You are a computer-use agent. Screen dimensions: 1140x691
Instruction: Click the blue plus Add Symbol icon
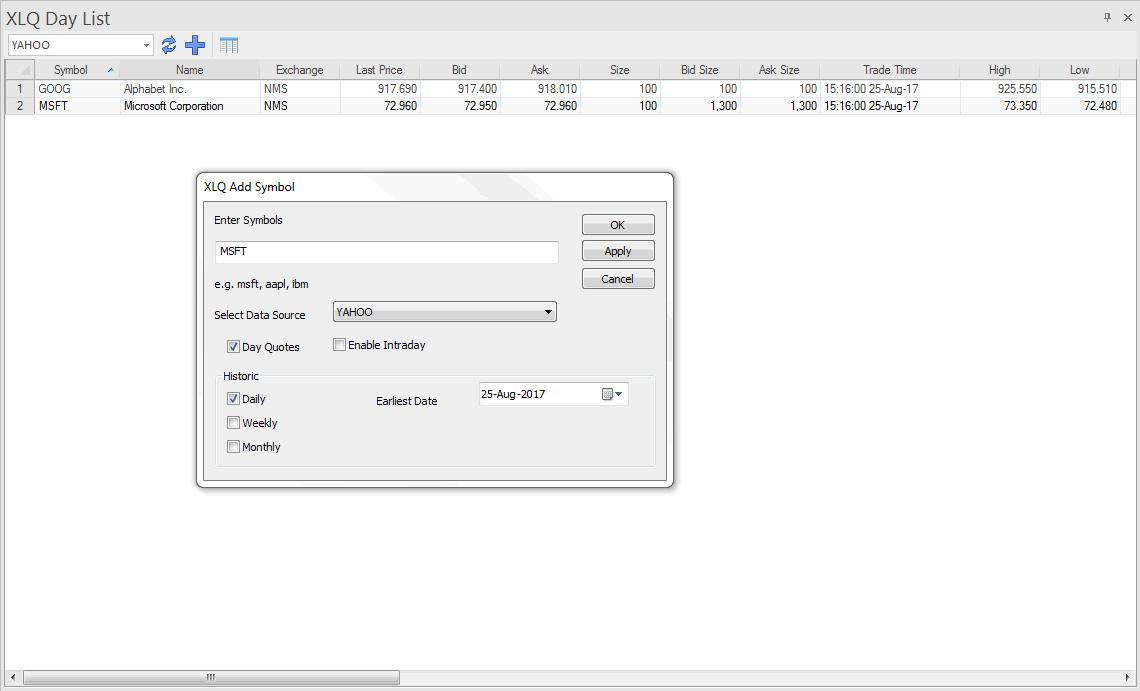point(195,44)
